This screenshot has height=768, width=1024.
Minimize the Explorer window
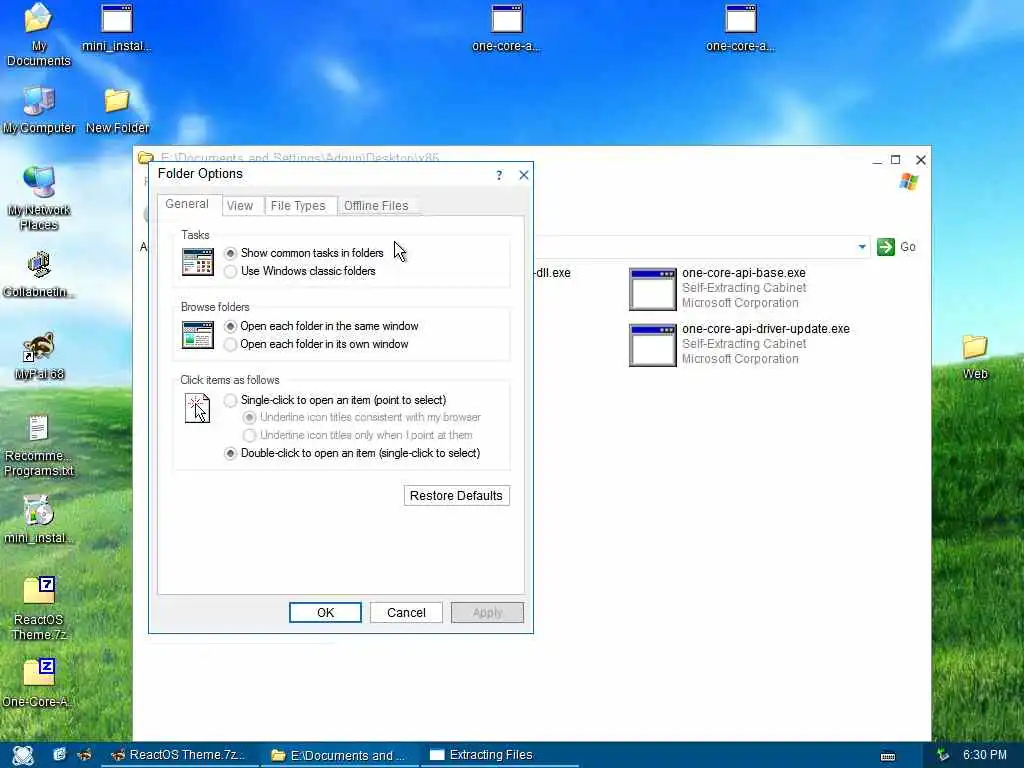[x=877, y=160]
